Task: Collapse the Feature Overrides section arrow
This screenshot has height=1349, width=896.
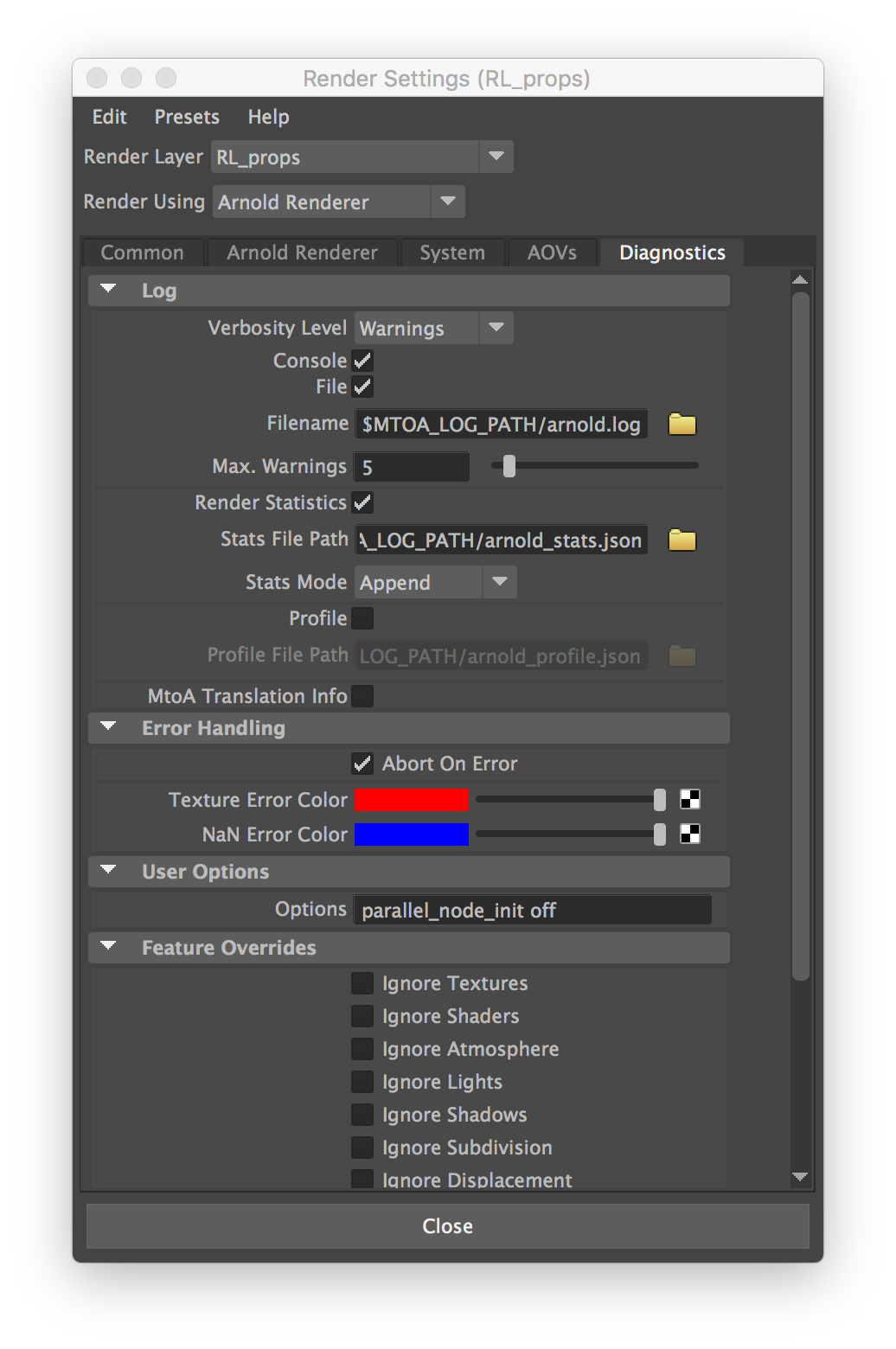Action: pos(108,947)
